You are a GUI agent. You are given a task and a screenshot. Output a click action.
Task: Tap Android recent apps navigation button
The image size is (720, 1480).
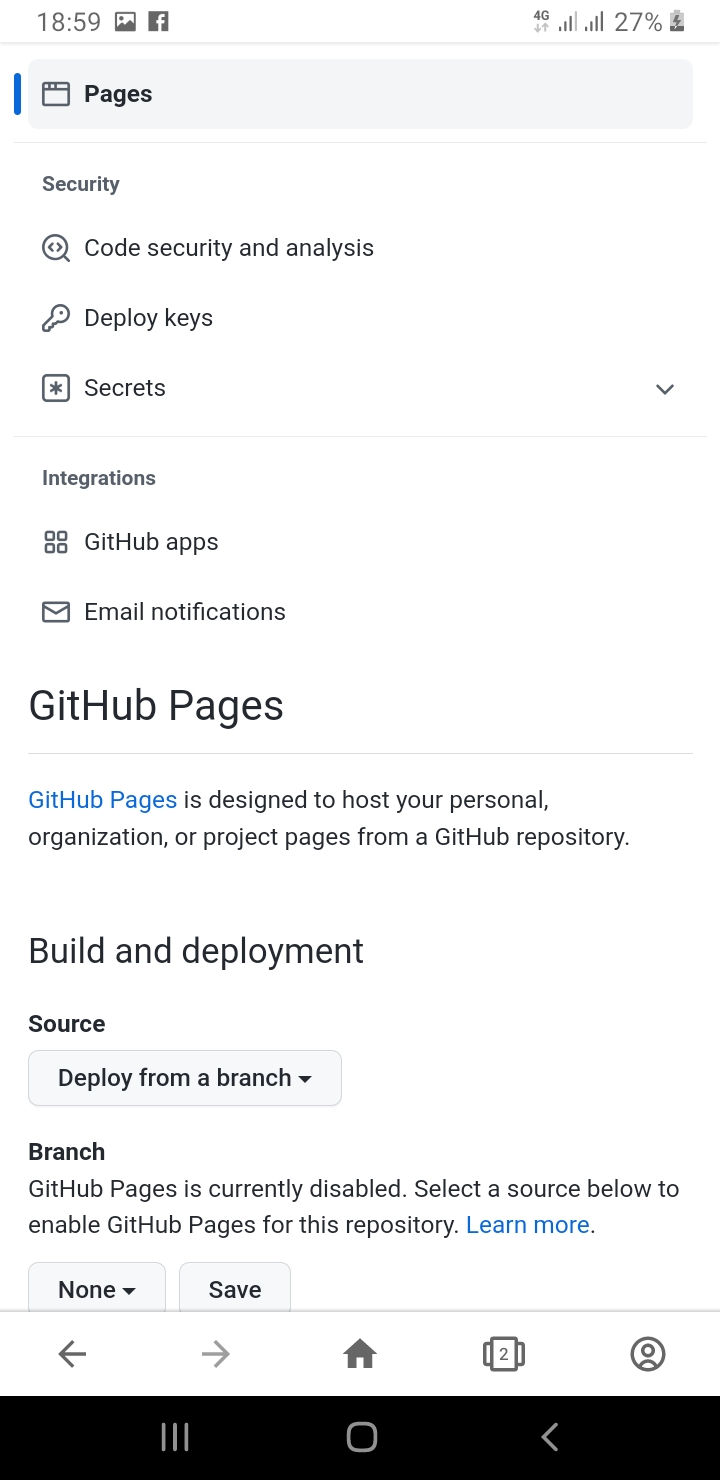click(175, 1438)
